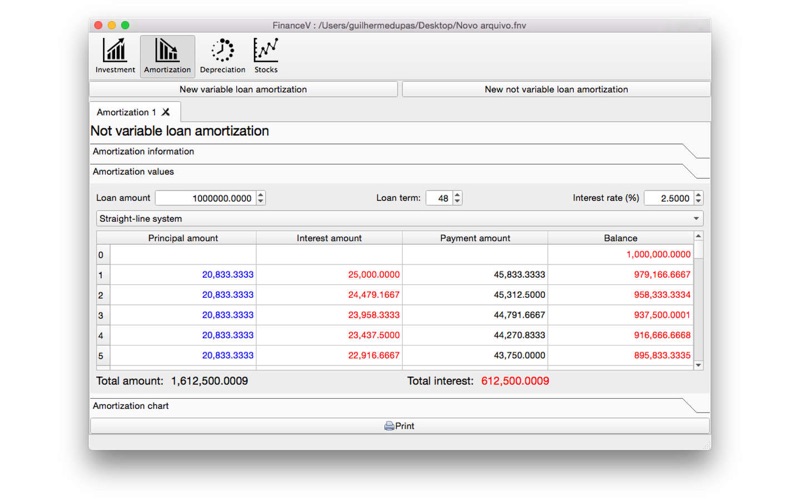
Task: Click the table scrollbar down arrow
Action: pos(698,365)
